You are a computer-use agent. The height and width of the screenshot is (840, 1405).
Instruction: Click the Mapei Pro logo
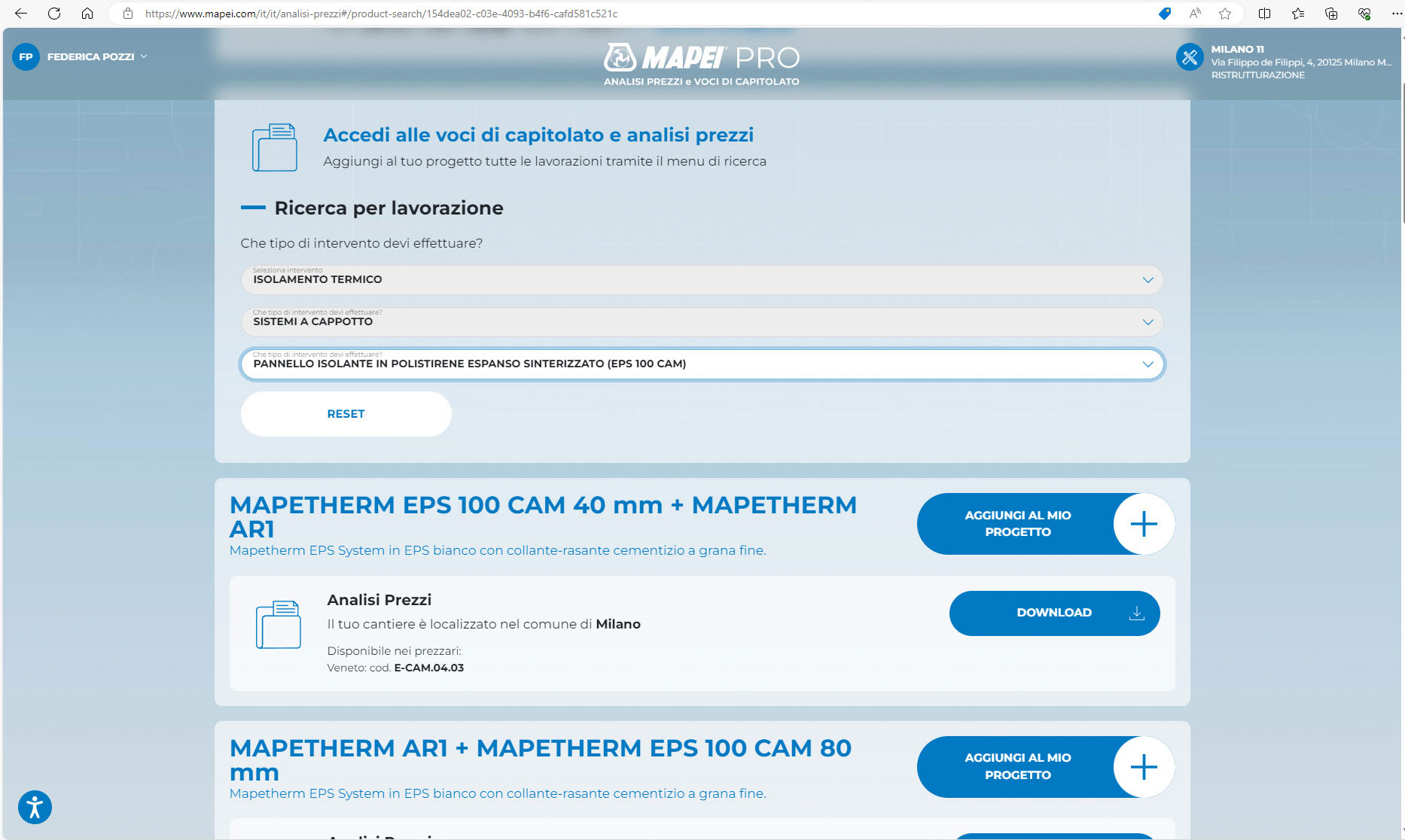click(x=701, y=58)
